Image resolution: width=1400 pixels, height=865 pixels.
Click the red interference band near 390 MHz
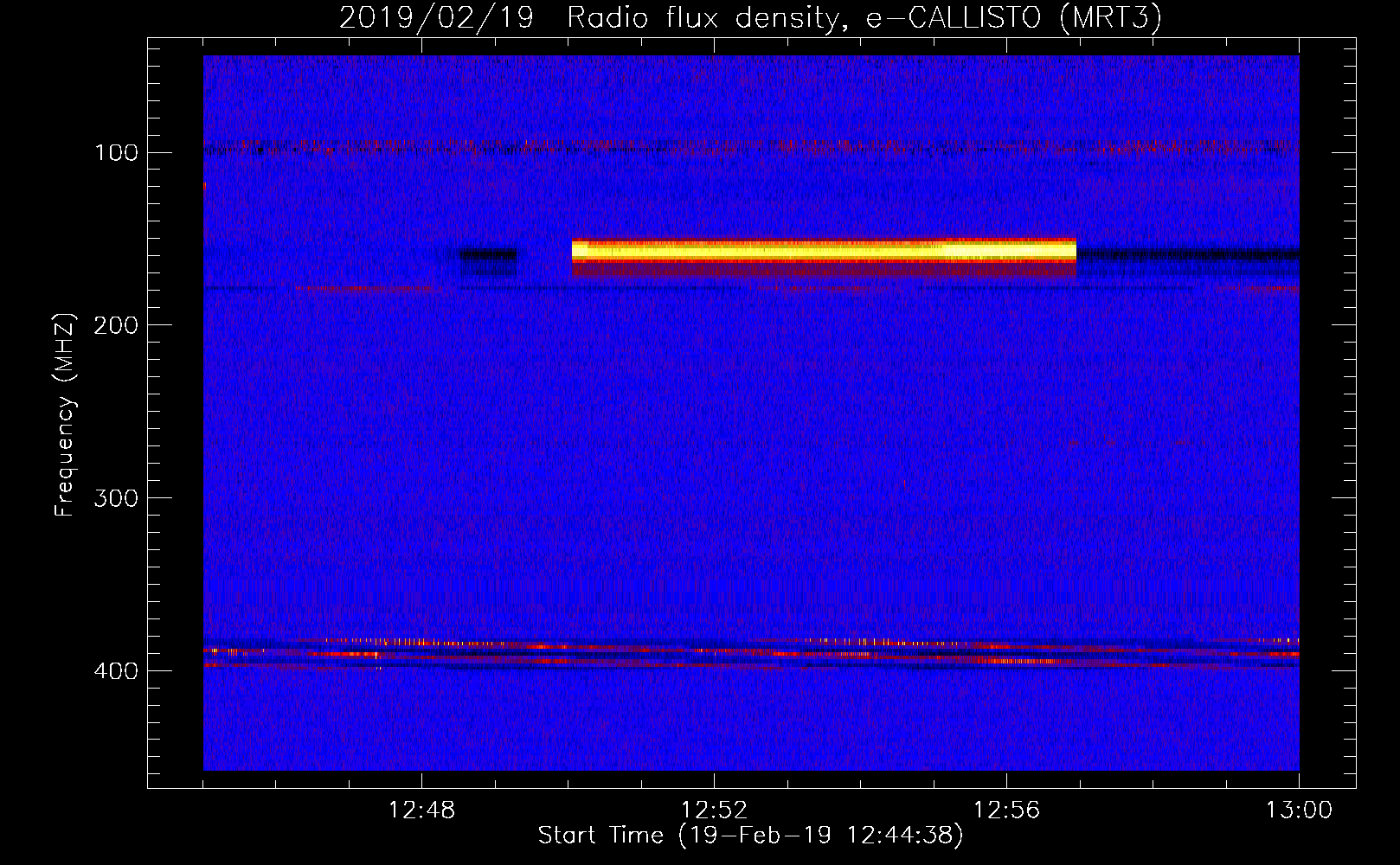(751, 653)
